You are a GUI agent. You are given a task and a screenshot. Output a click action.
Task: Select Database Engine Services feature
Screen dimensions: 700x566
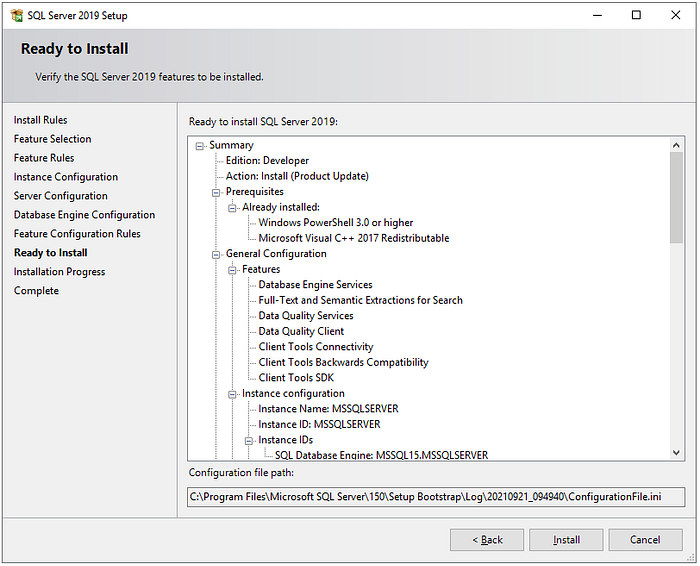315,285
